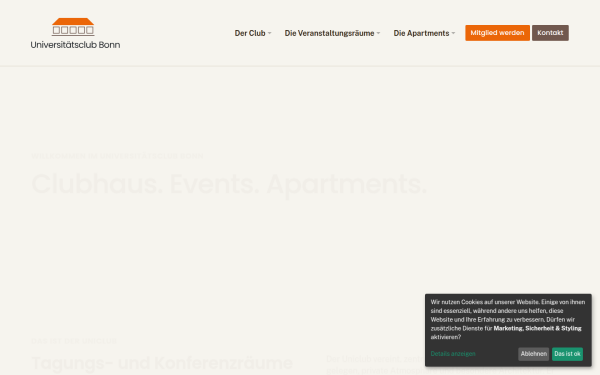Expand the Die Apartments dropdown arrow
The width and height of the screenshot is (600, 375).
pyautogui.click(x=453, y=33)
